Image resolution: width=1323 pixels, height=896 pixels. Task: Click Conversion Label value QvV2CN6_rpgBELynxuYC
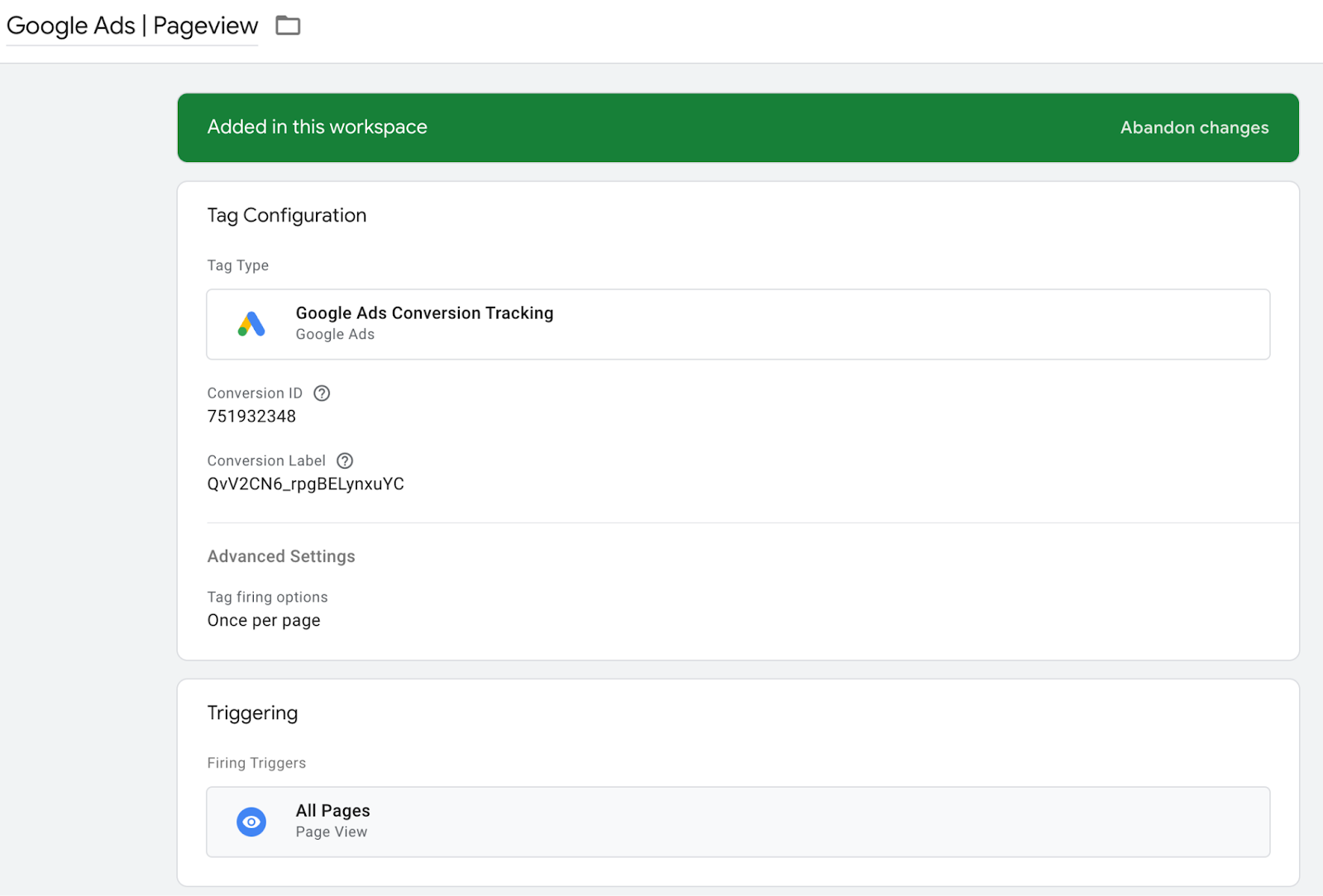coord(305,484)
